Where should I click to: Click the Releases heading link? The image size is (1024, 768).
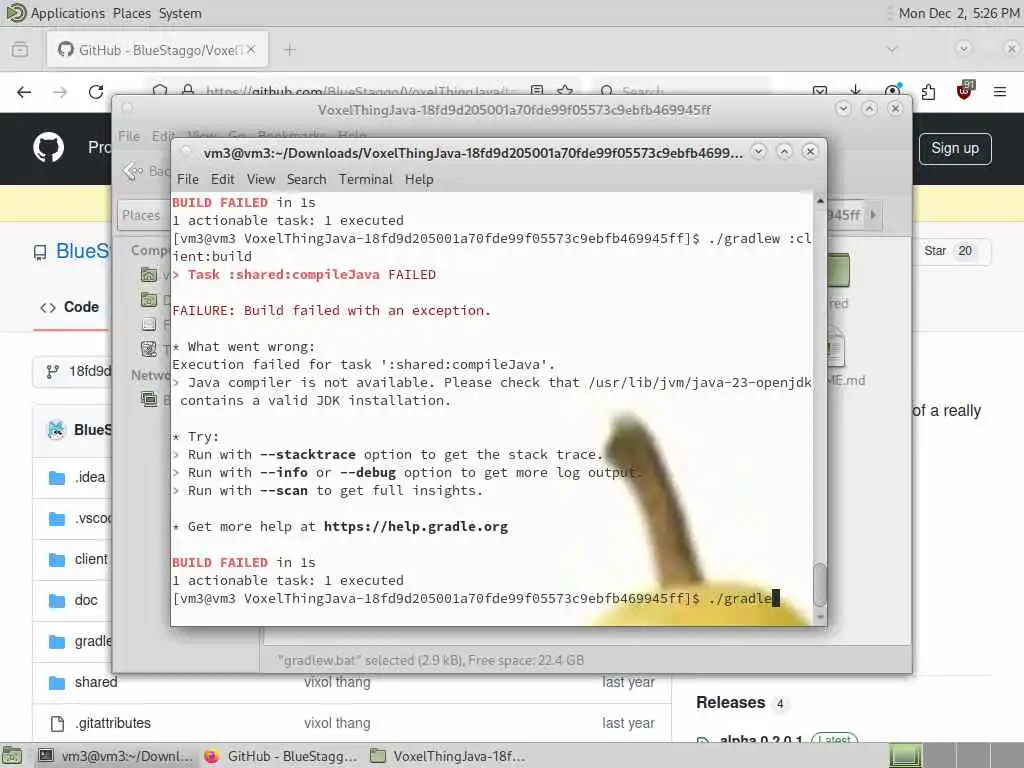pos(730,703)
